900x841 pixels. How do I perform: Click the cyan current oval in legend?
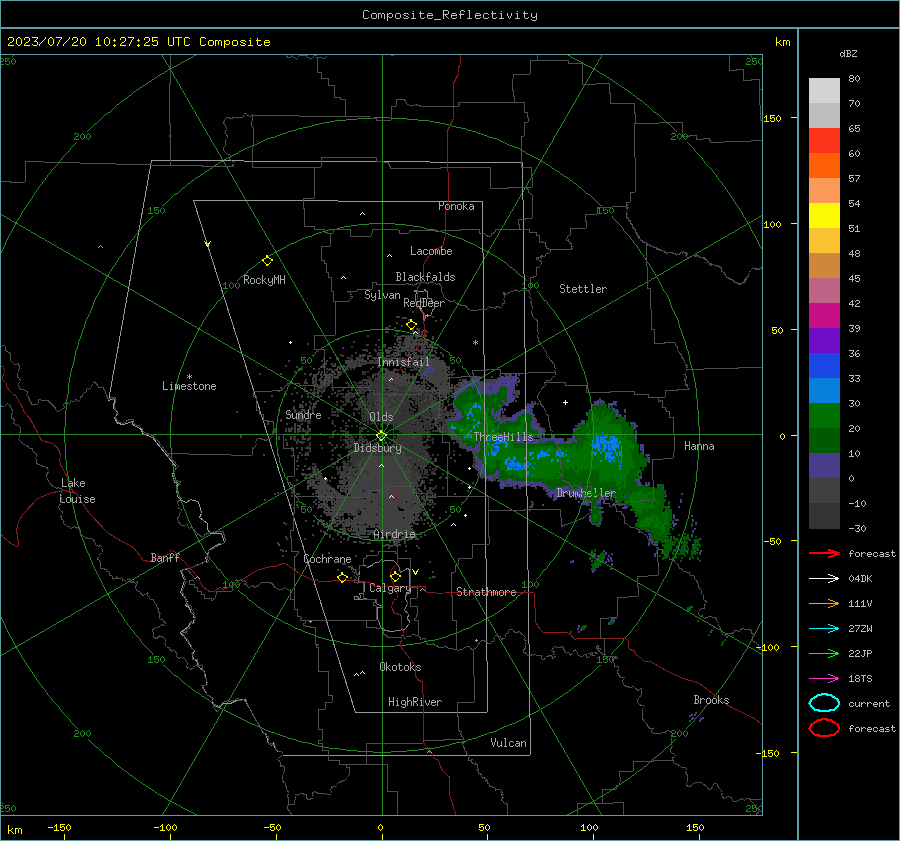click(824, 703)
